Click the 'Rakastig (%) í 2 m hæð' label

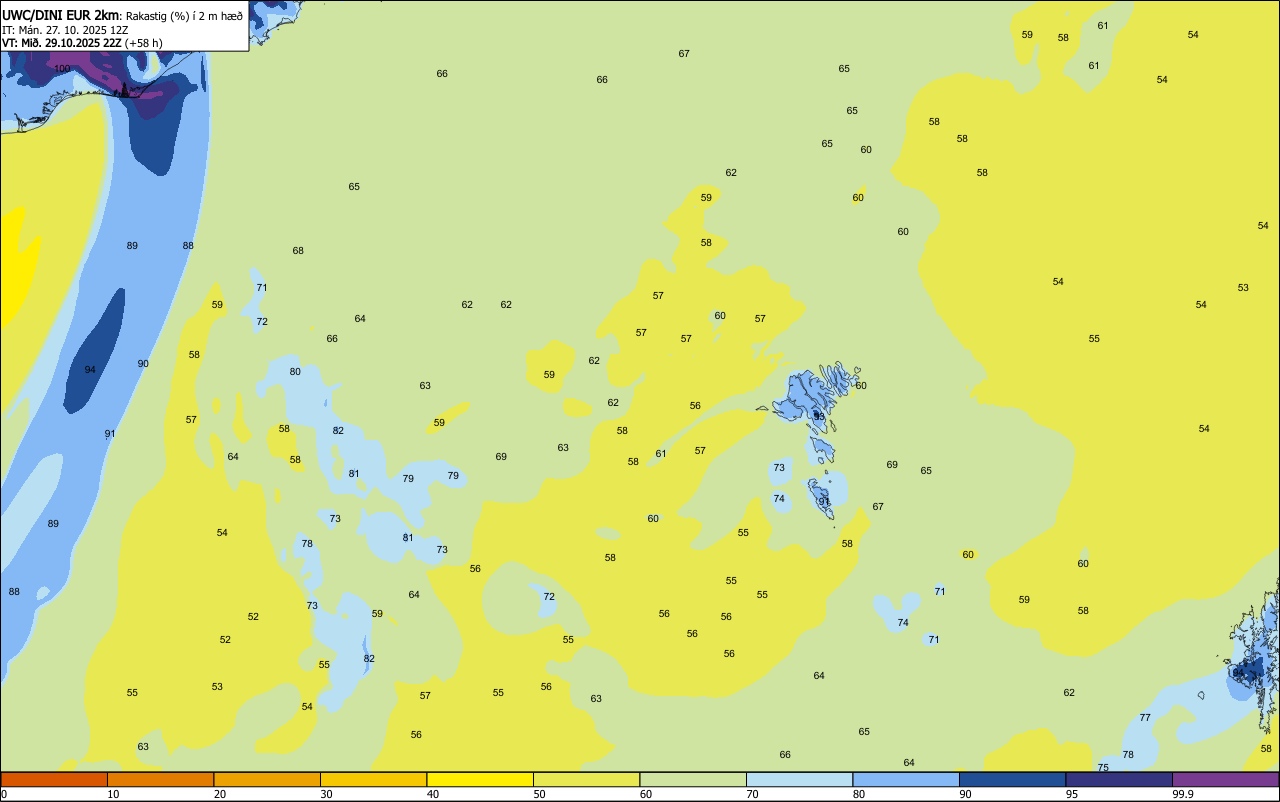pyautogui.click(x=184, y=16)
